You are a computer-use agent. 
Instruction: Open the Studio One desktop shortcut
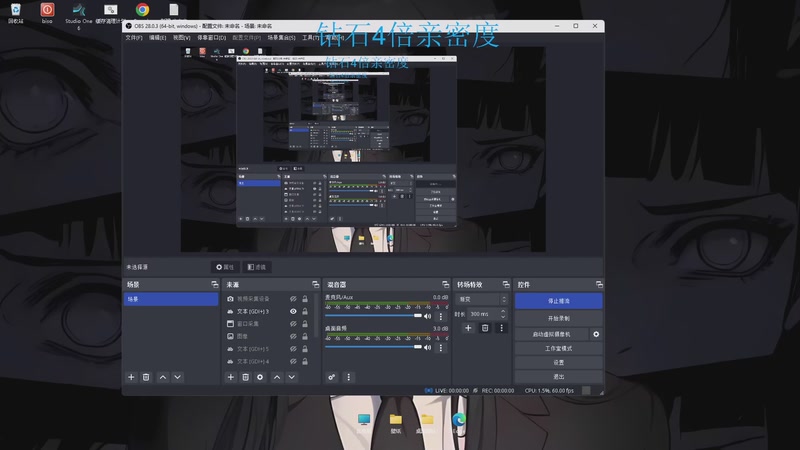click(79, 14)
